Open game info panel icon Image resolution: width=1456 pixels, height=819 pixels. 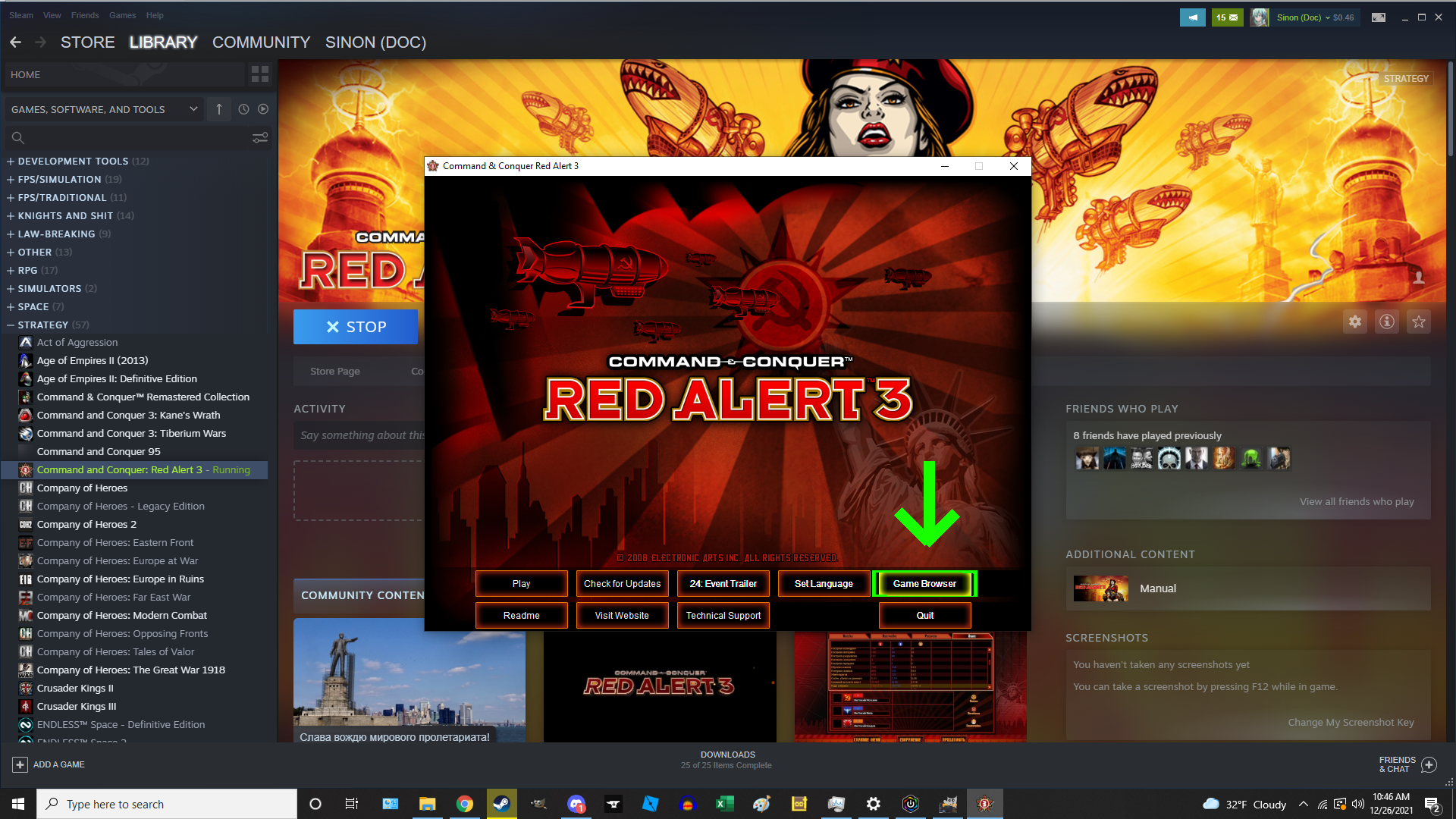[1387, 322]
